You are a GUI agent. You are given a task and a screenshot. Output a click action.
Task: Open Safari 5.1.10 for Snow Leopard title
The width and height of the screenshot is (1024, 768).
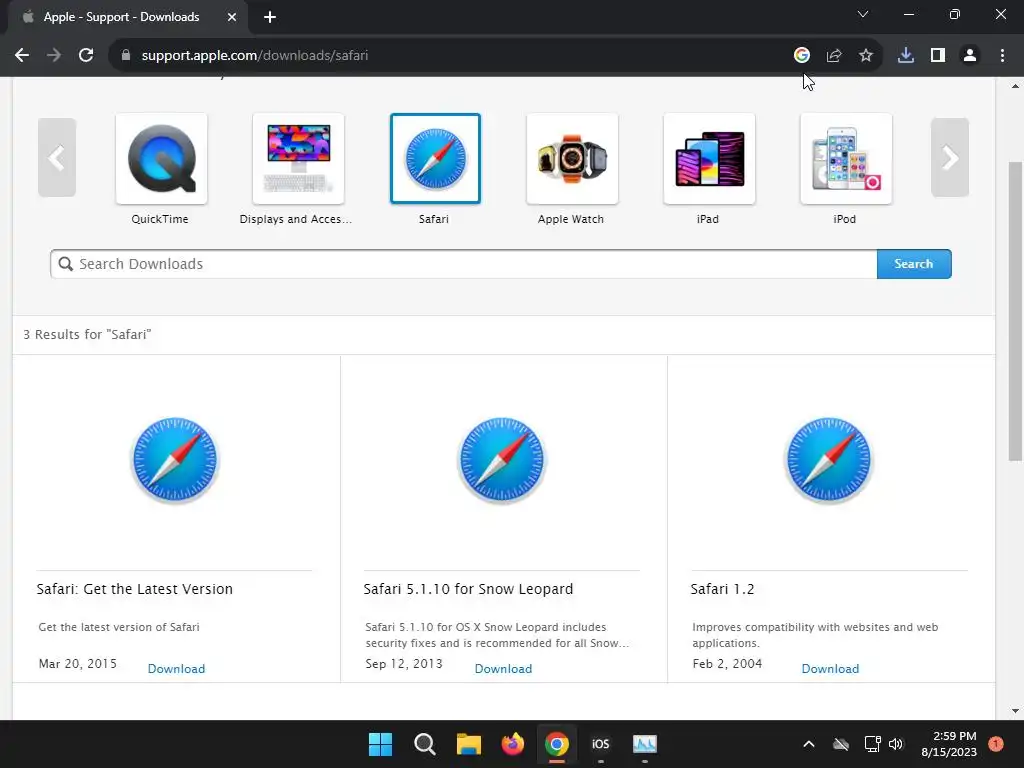point(468,589)
